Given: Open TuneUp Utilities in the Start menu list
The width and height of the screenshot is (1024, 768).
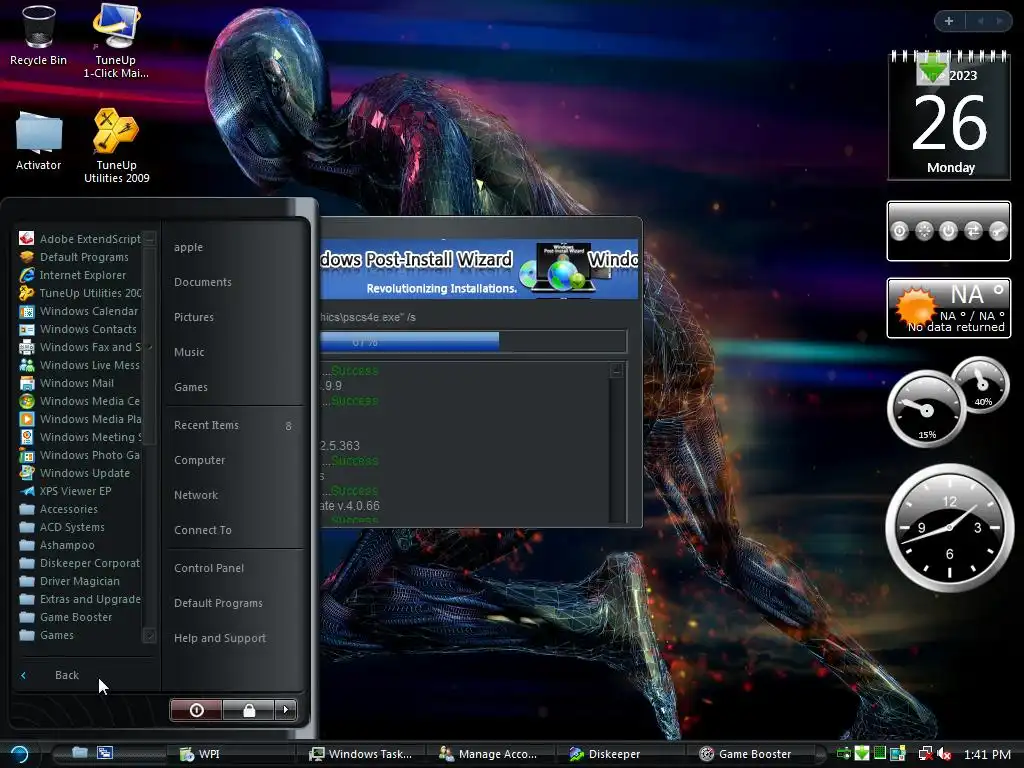Looking at the screenshot, I should [x=80, y=293].
